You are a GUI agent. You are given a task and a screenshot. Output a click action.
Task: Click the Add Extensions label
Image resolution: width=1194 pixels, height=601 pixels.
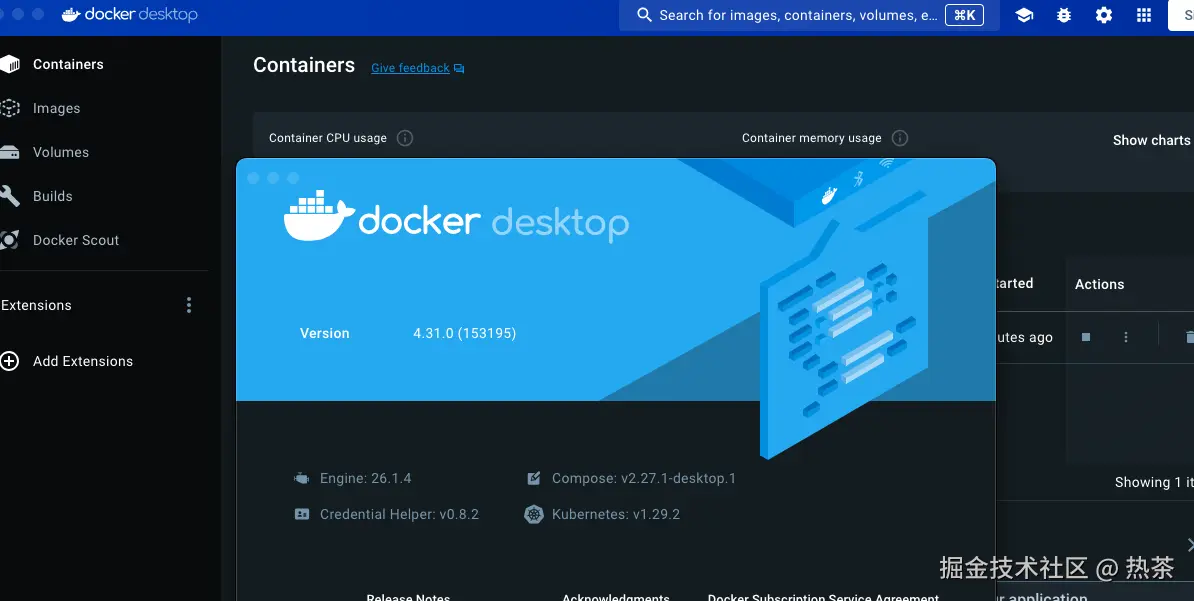(x=83, y=361)
